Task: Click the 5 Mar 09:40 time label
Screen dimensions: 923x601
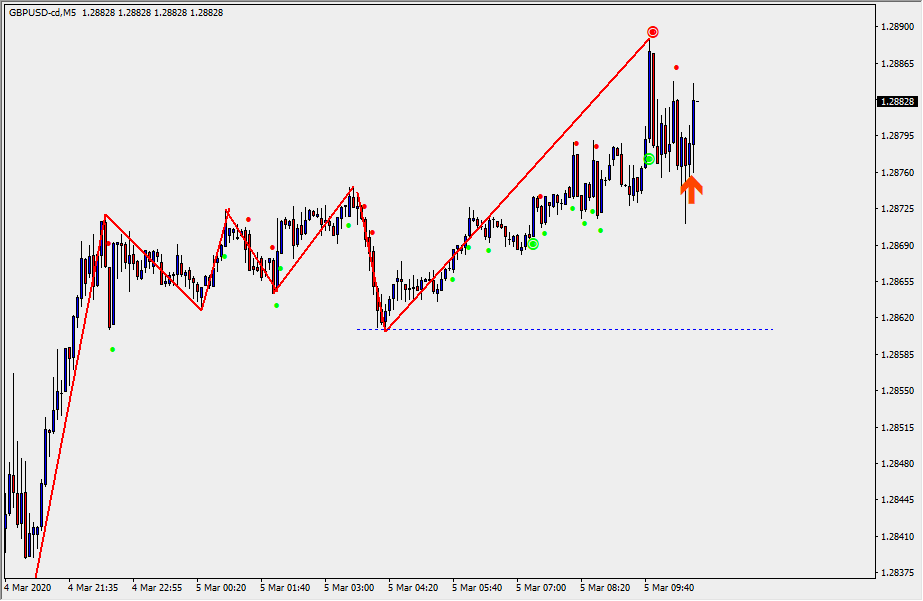Action: coord(670,588)
